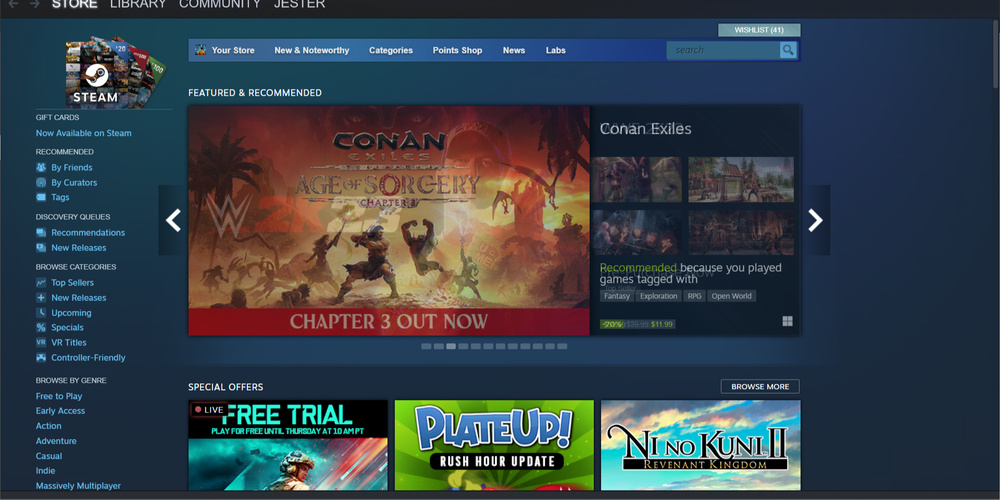Open Categories menu
The width and height of the screenshot is (1000, 500).
(391, 50)
